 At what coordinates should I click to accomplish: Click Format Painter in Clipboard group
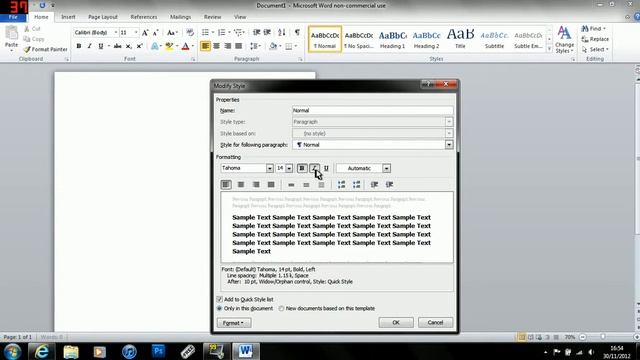pos(45,49)
